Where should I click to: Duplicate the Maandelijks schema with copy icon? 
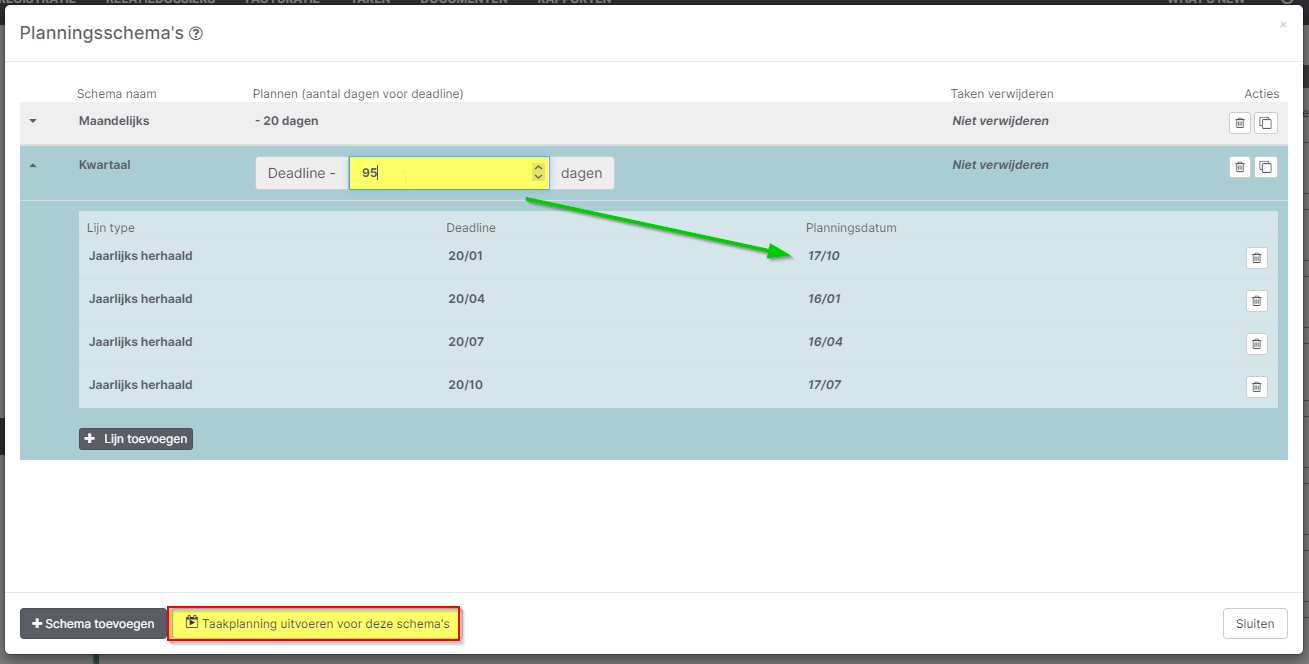pyautogui.click(x=1266, y=123)
